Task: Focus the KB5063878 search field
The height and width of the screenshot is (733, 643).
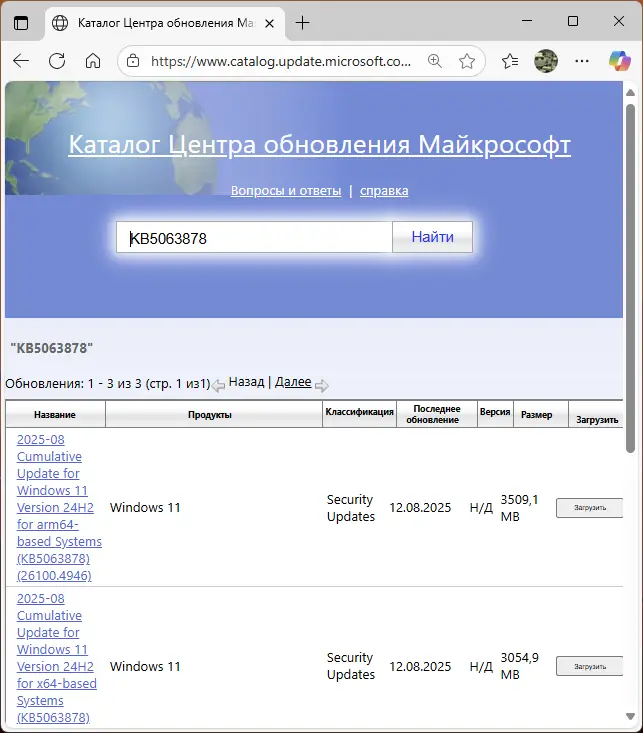Action: pyautogui.click(x=254, y=237)
